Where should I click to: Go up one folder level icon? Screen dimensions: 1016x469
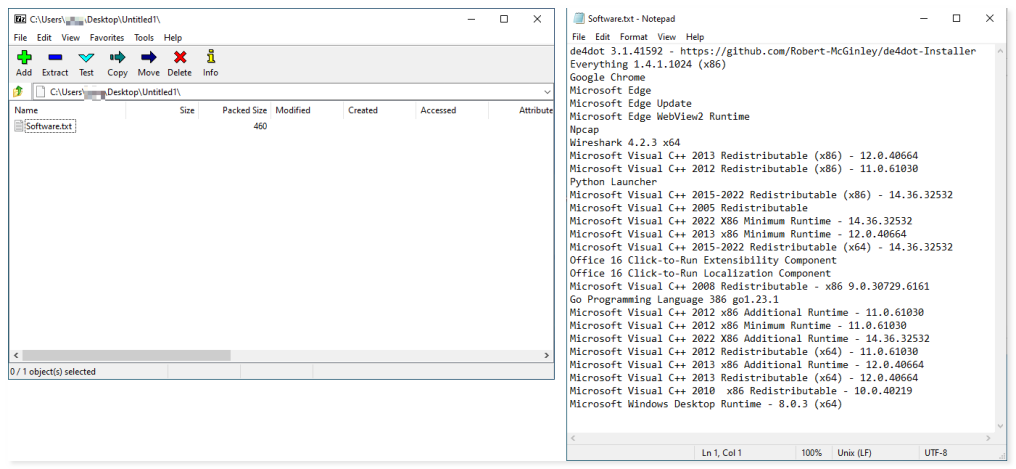(18, 91)
